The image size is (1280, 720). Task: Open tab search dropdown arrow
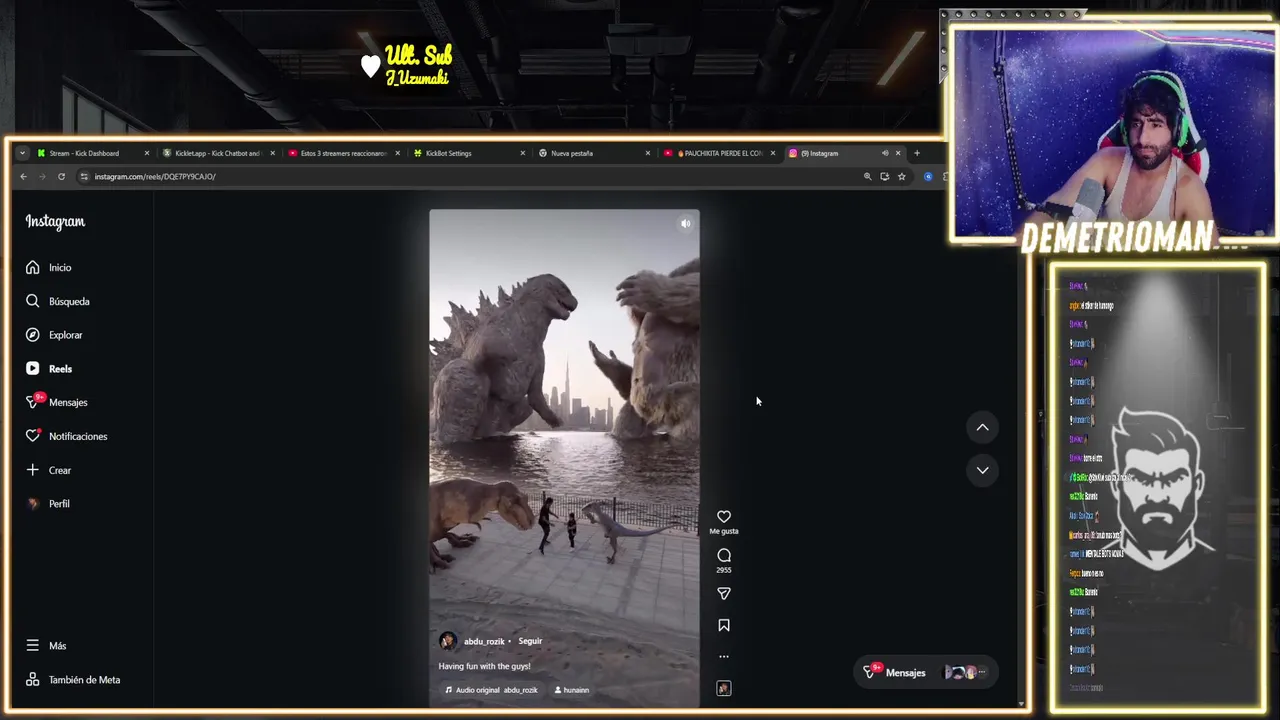22,153
